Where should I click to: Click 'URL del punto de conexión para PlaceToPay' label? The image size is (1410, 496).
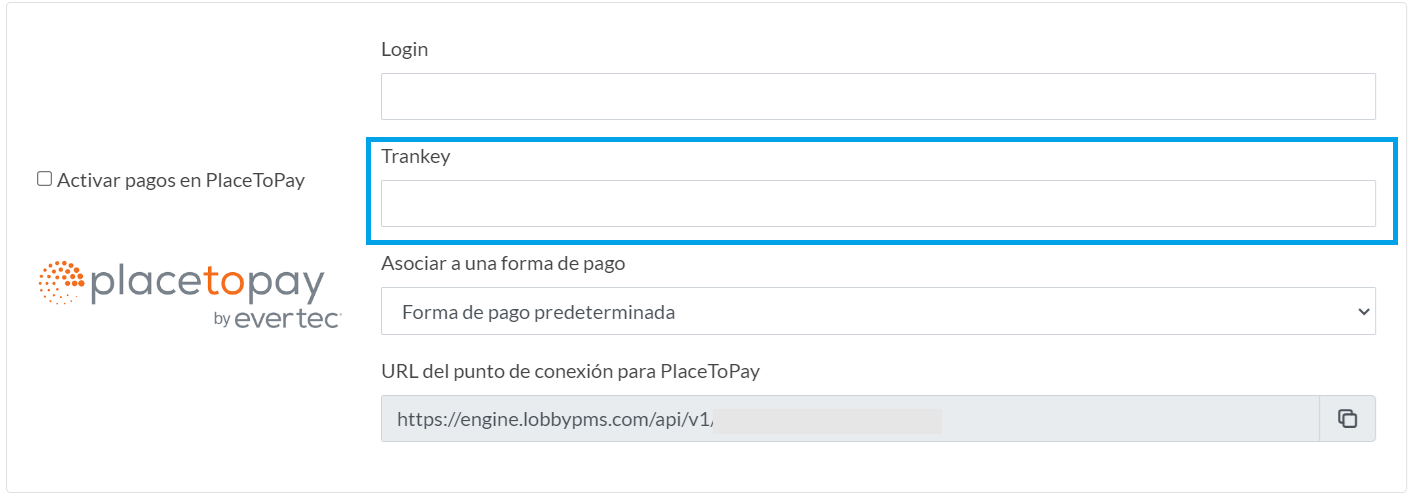(570, 371)
